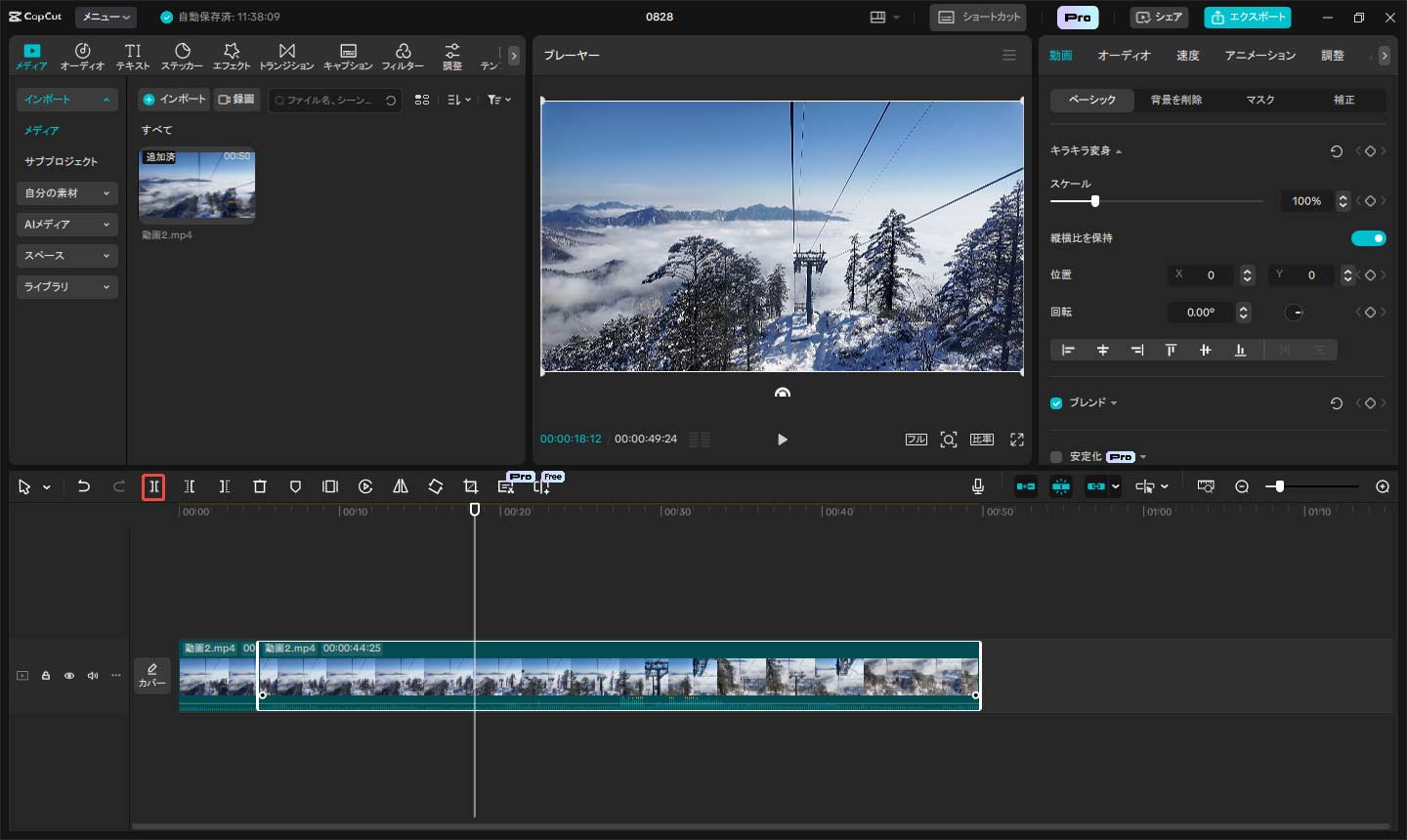Click the Share button
Viewport: 1407px width, 840px height.
(x=1159, y=18)
